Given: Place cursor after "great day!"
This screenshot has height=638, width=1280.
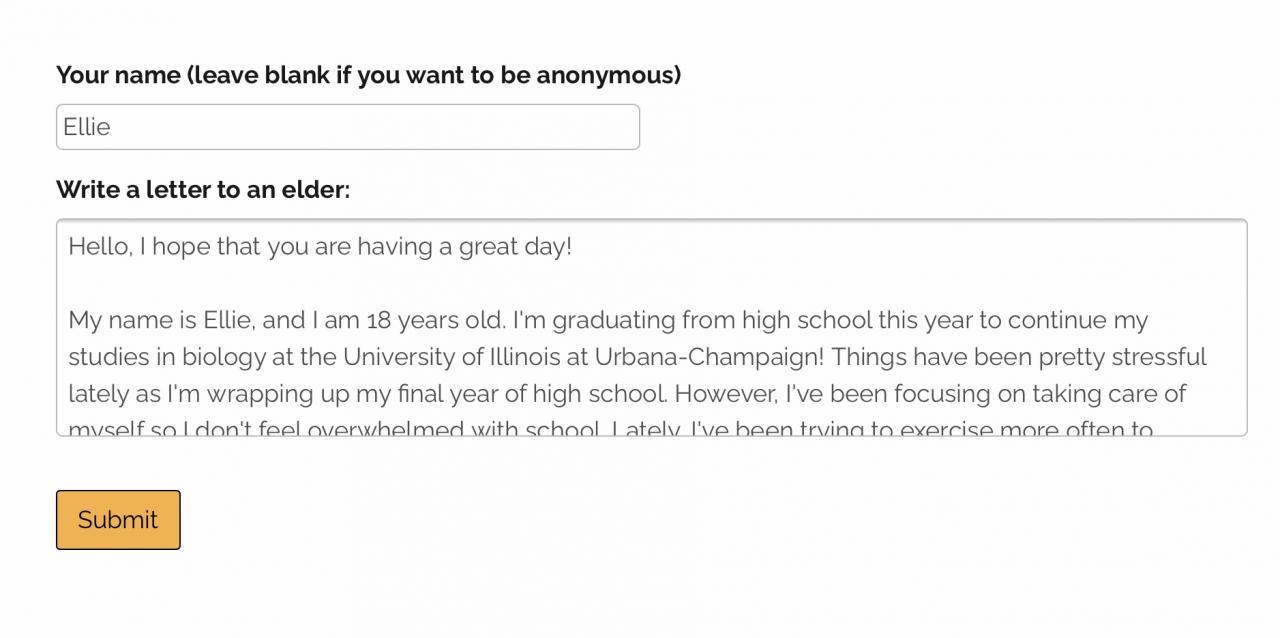Looking at the screenshot, I should tap(574, 247).
